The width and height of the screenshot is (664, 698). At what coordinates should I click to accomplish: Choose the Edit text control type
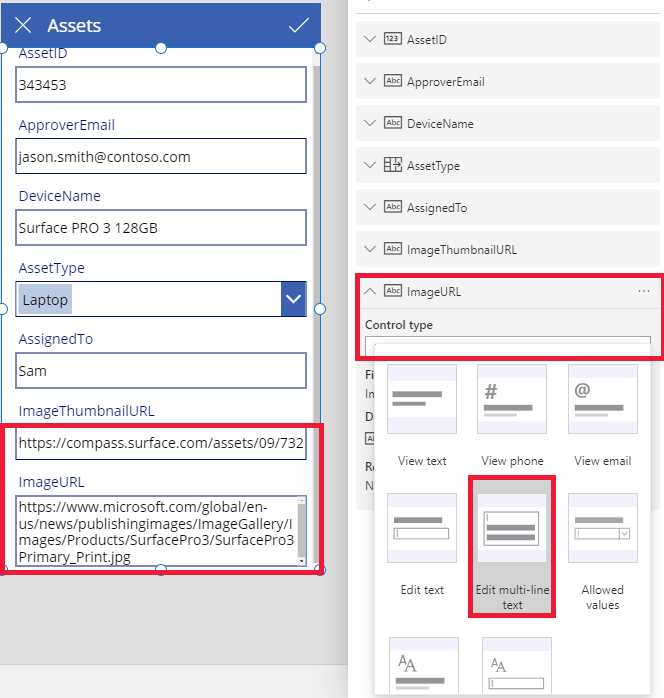(422, 545)
